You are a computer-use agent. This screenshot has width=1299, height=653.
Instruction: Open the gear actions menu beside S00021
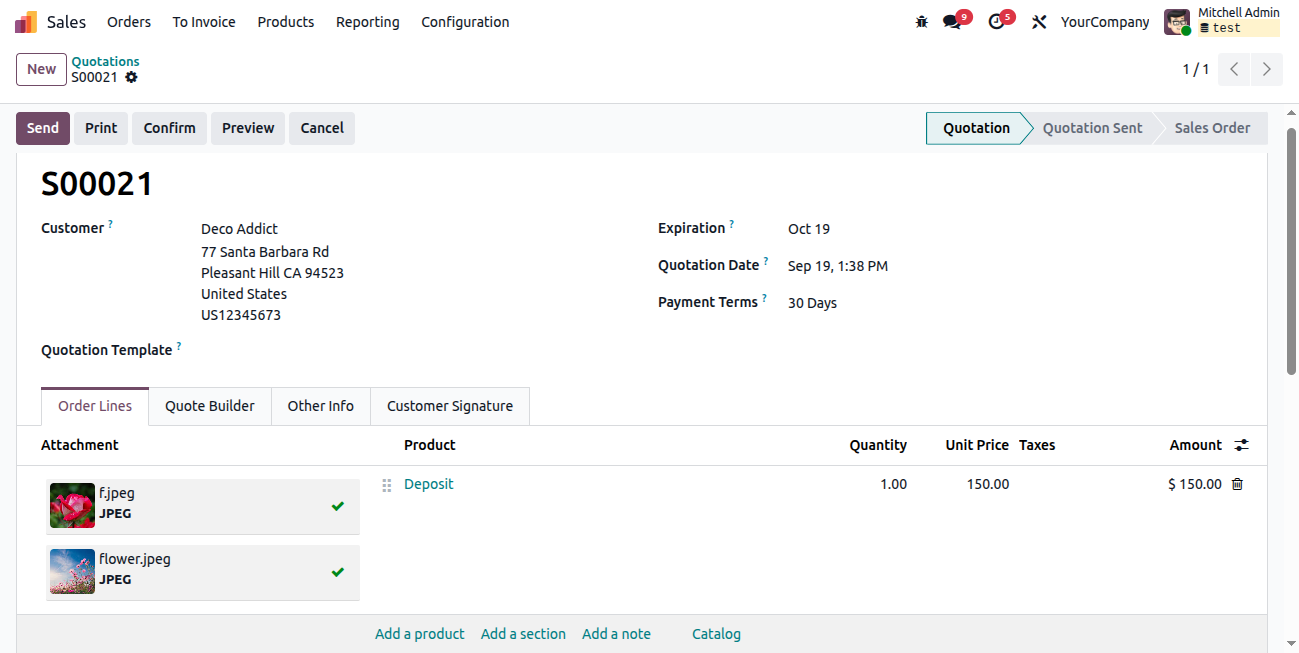tap(131, 77)
